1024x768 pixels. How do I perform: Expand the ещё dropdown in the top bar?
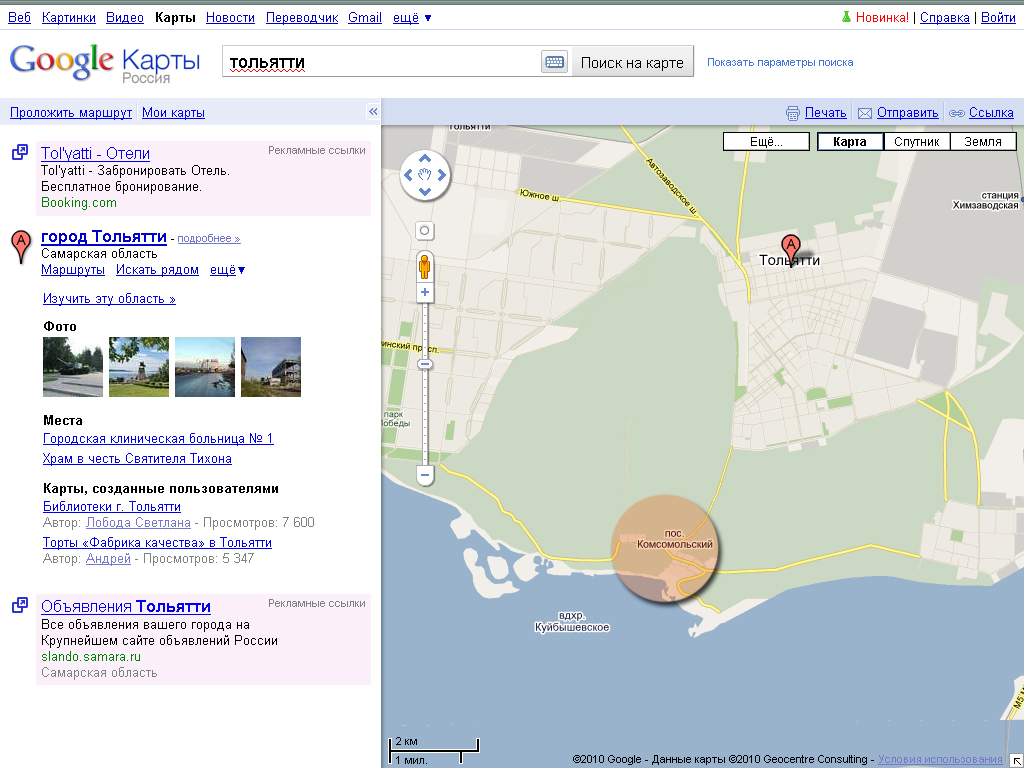pyautogui.click(x=412, y=18)
